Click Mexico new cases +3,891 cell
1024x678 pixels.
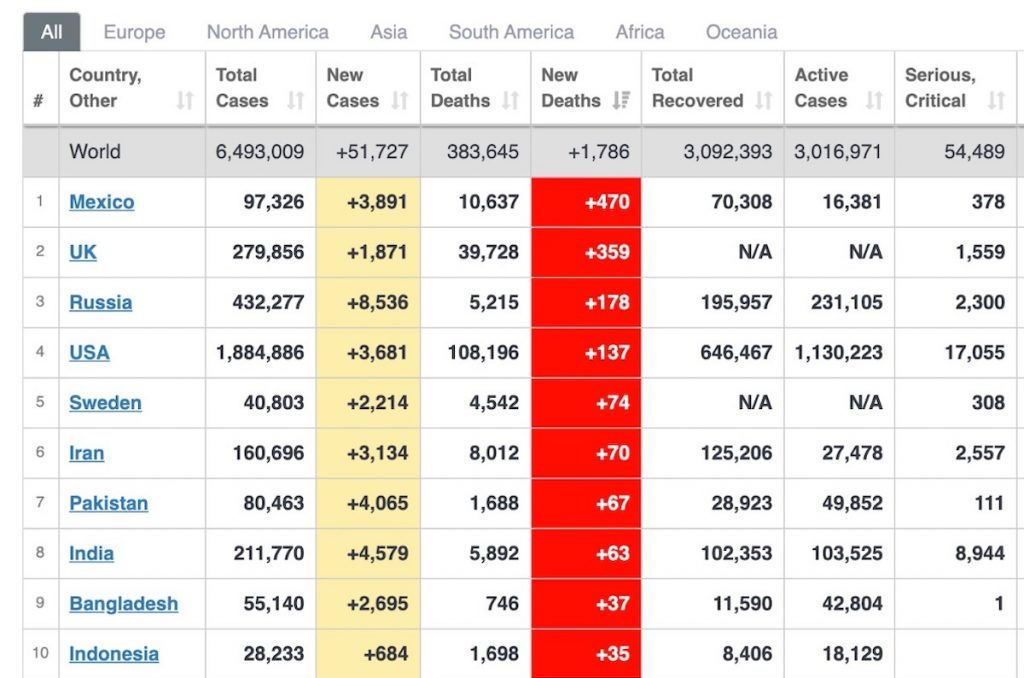(x=368, y=202)
